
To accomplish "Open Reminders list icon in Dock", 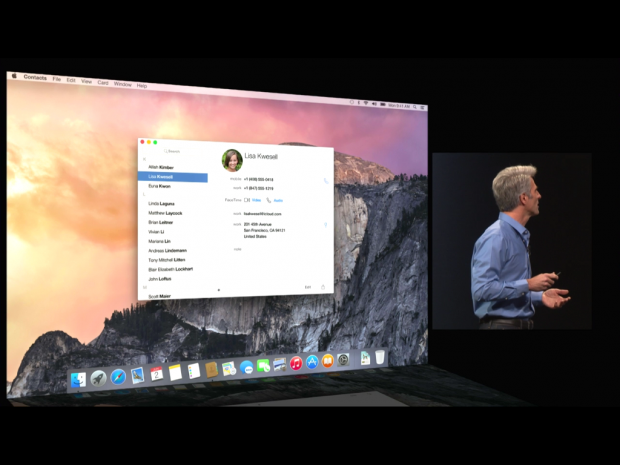I will tap(194, 371).
